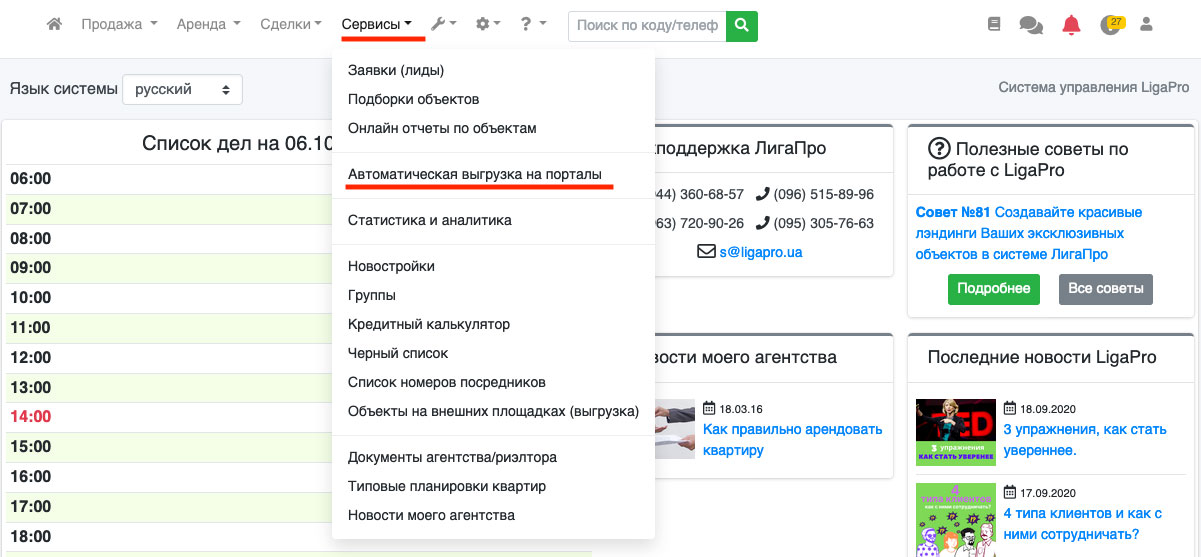Open the question mark help menu
1201x557 pixels.
click(x=533, y=24)
